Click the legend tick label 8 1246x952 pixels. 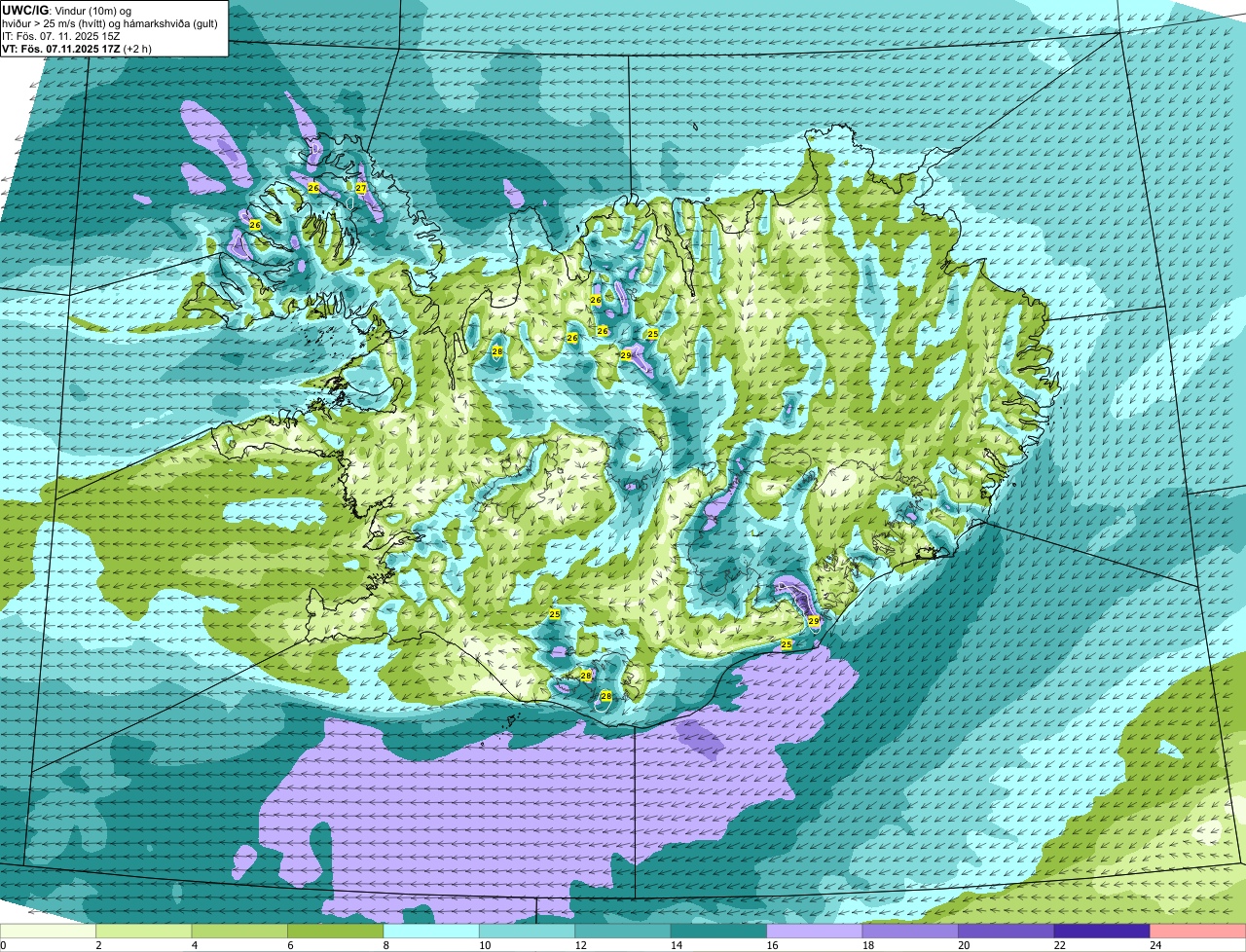pyautogui.click(x=385, y=945)
